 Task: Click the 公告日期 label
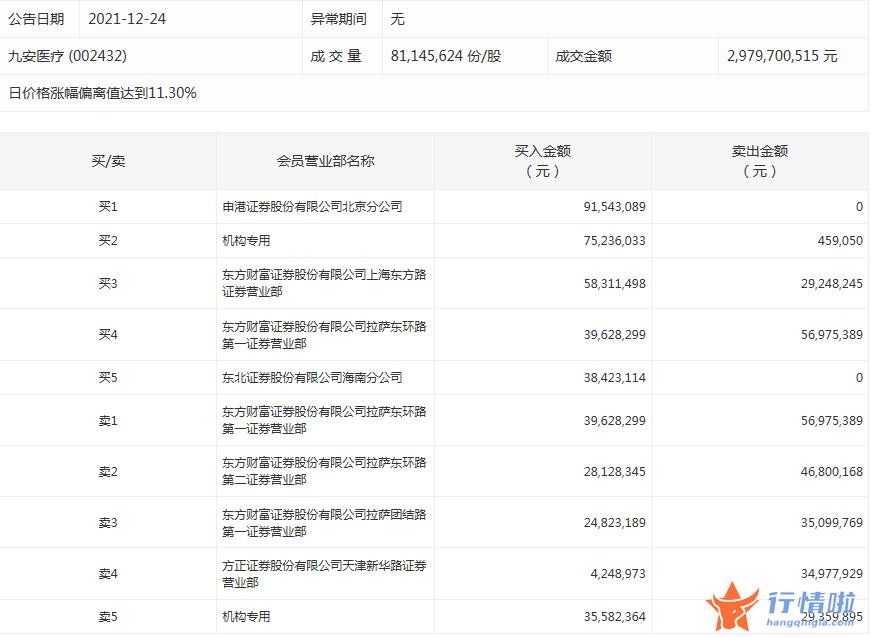pyautogui.click(x=36, y=19)
